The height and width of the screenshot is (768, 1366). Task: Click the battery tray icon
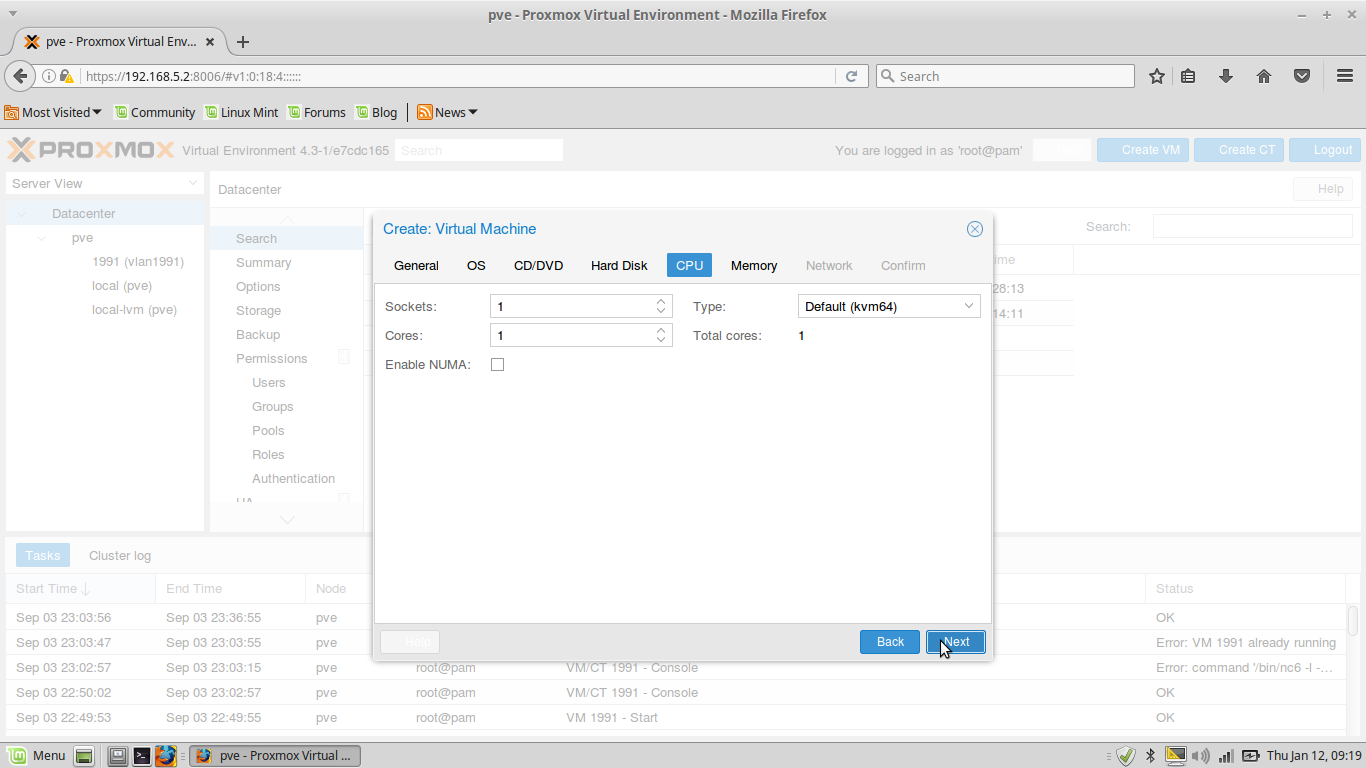point(1251,755)
